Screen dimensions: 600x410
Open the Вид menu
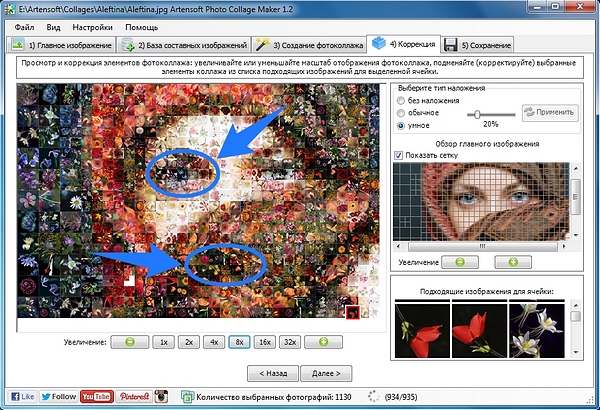click(x=53, y=28)
